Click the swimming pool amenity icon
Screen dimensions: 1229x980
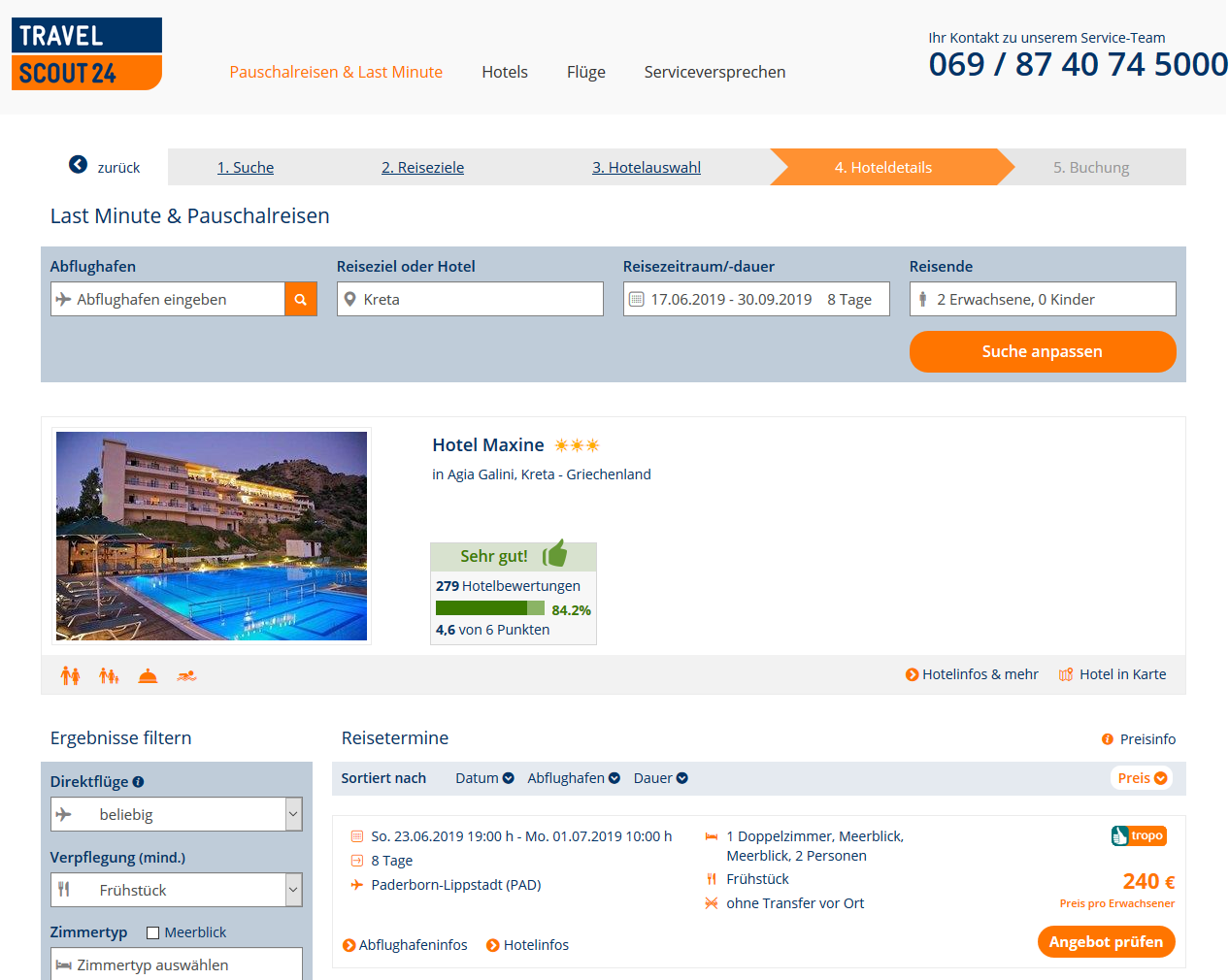click(187, 675)
